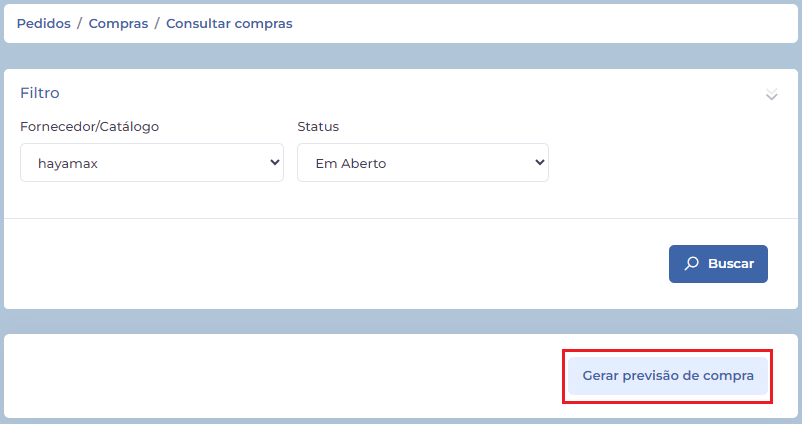802x424 pixels.
Task: Click the Filtro panel heading
Action: (40, 93)
